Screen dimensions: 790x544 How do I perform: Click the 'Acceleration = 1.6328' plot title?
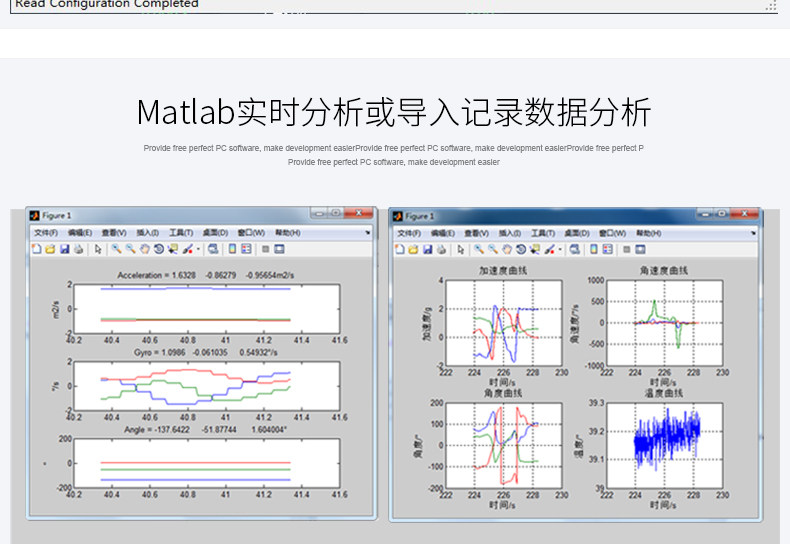(x=206, y=275)
